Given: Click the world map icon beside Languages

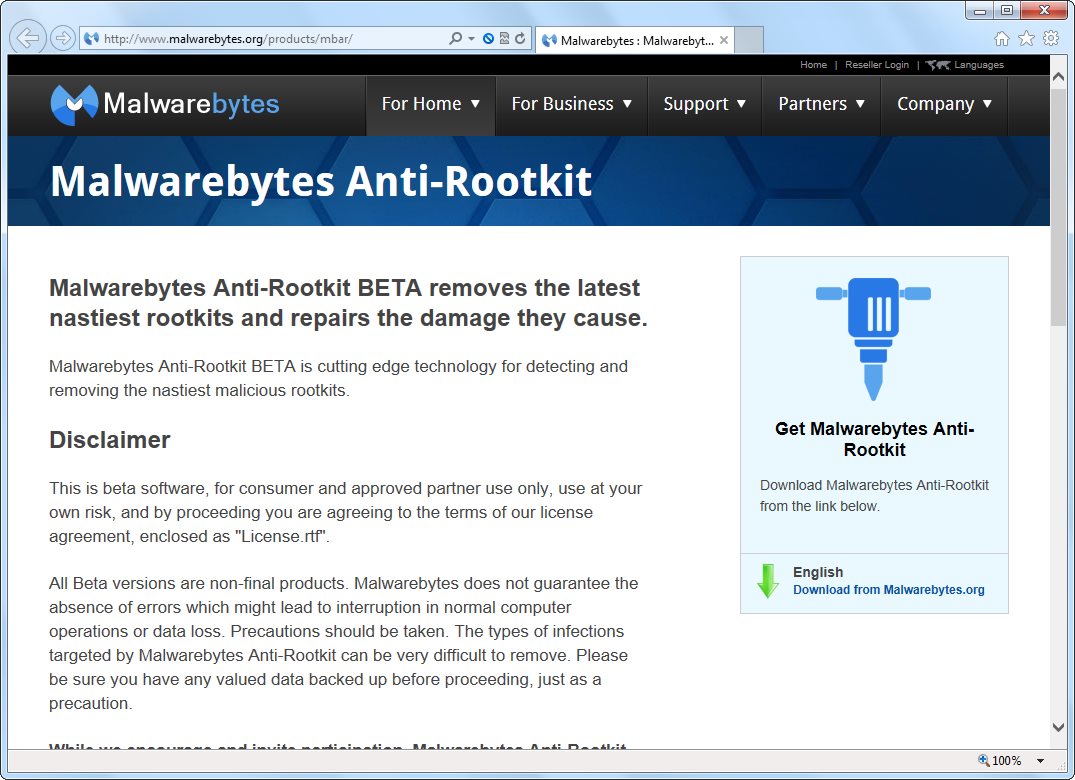Looking at the screenshot, I should [937, 64].
